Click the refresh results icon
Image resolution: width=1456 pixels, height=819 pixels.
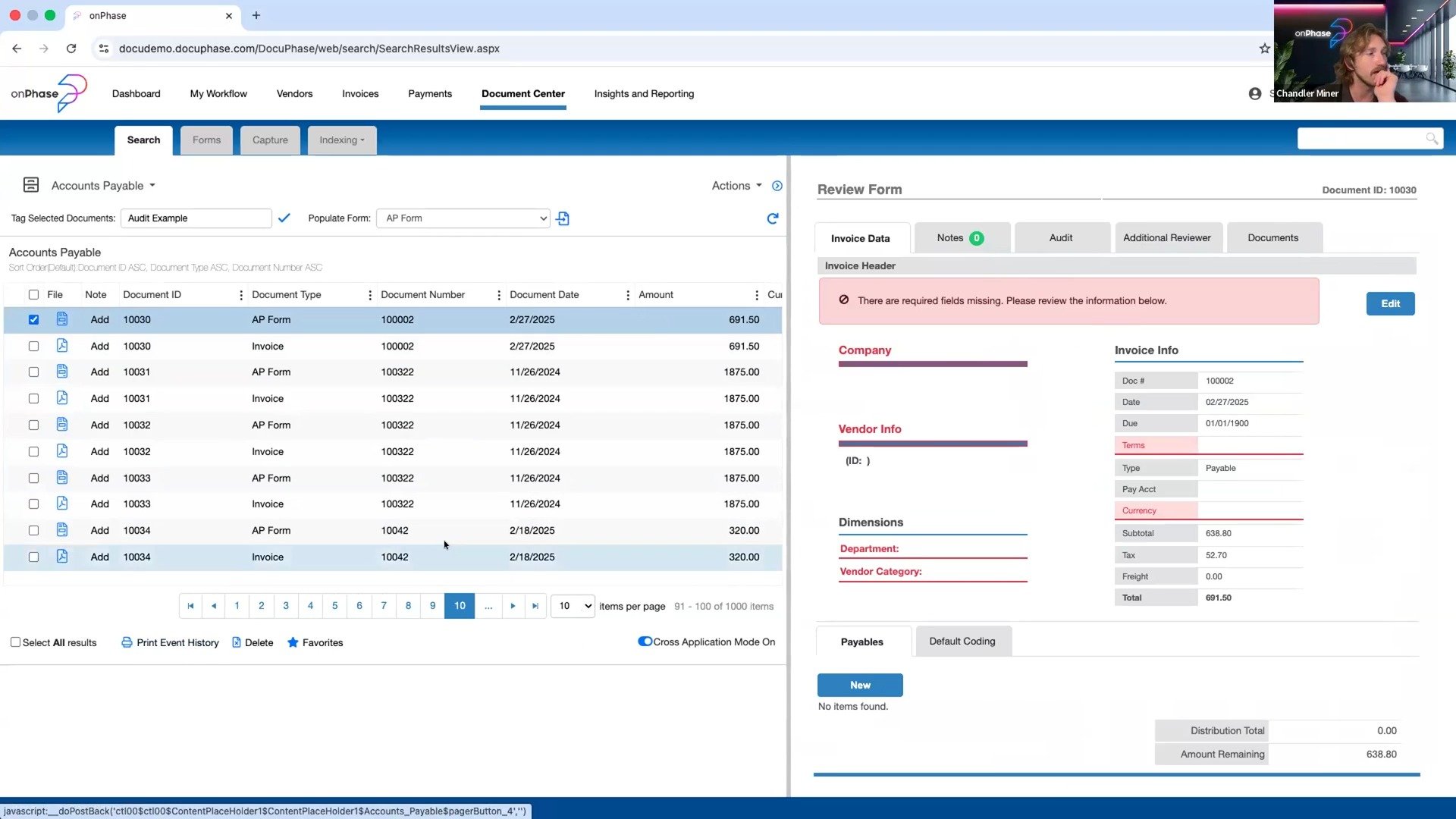click(x=772, y=218)
